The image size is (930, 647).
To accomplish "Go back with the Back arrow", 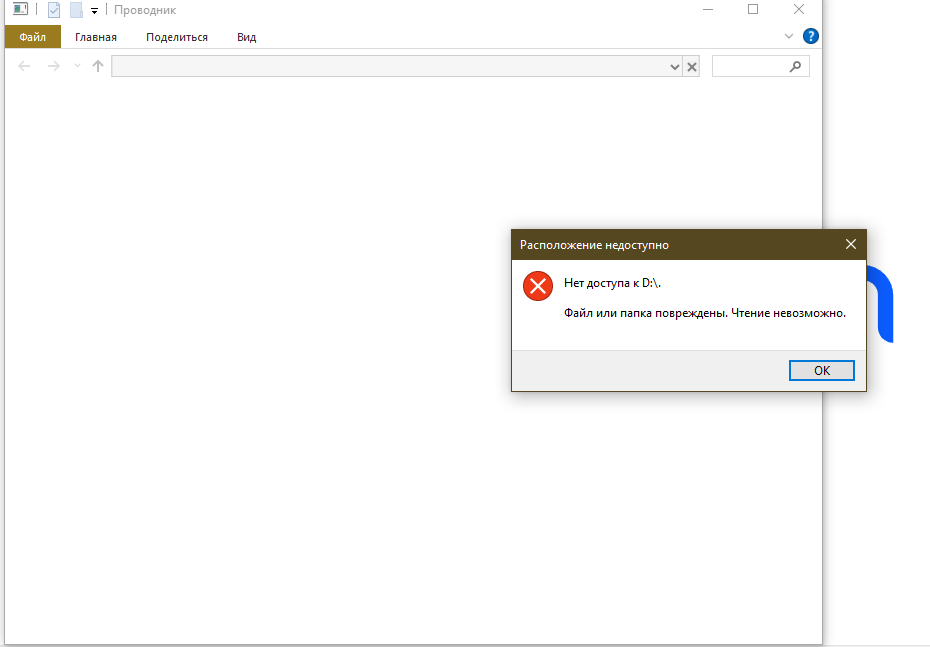I will 25,66.
